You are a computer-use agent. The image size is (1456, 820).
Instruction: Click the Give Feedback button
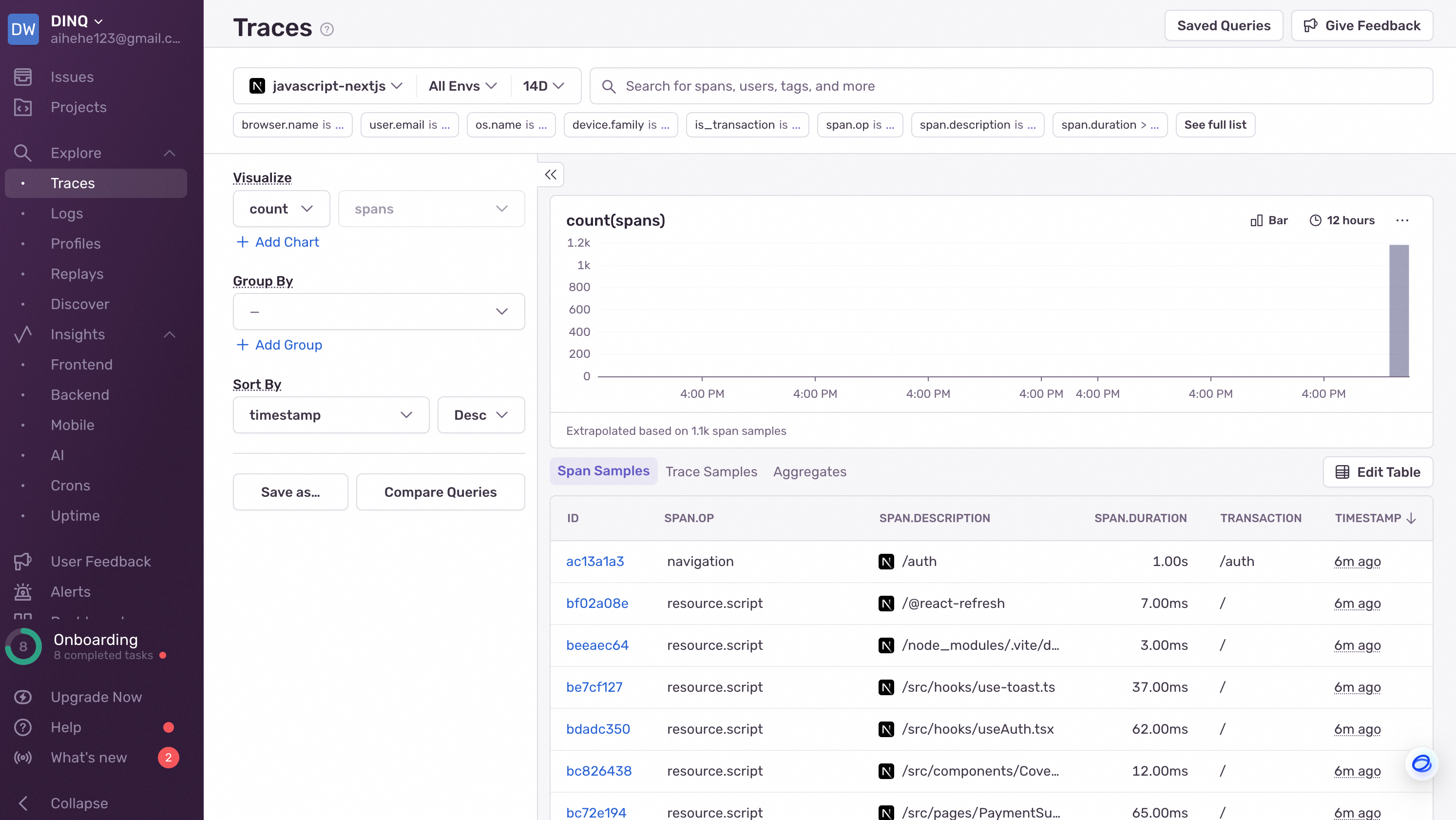point(1361,25)
